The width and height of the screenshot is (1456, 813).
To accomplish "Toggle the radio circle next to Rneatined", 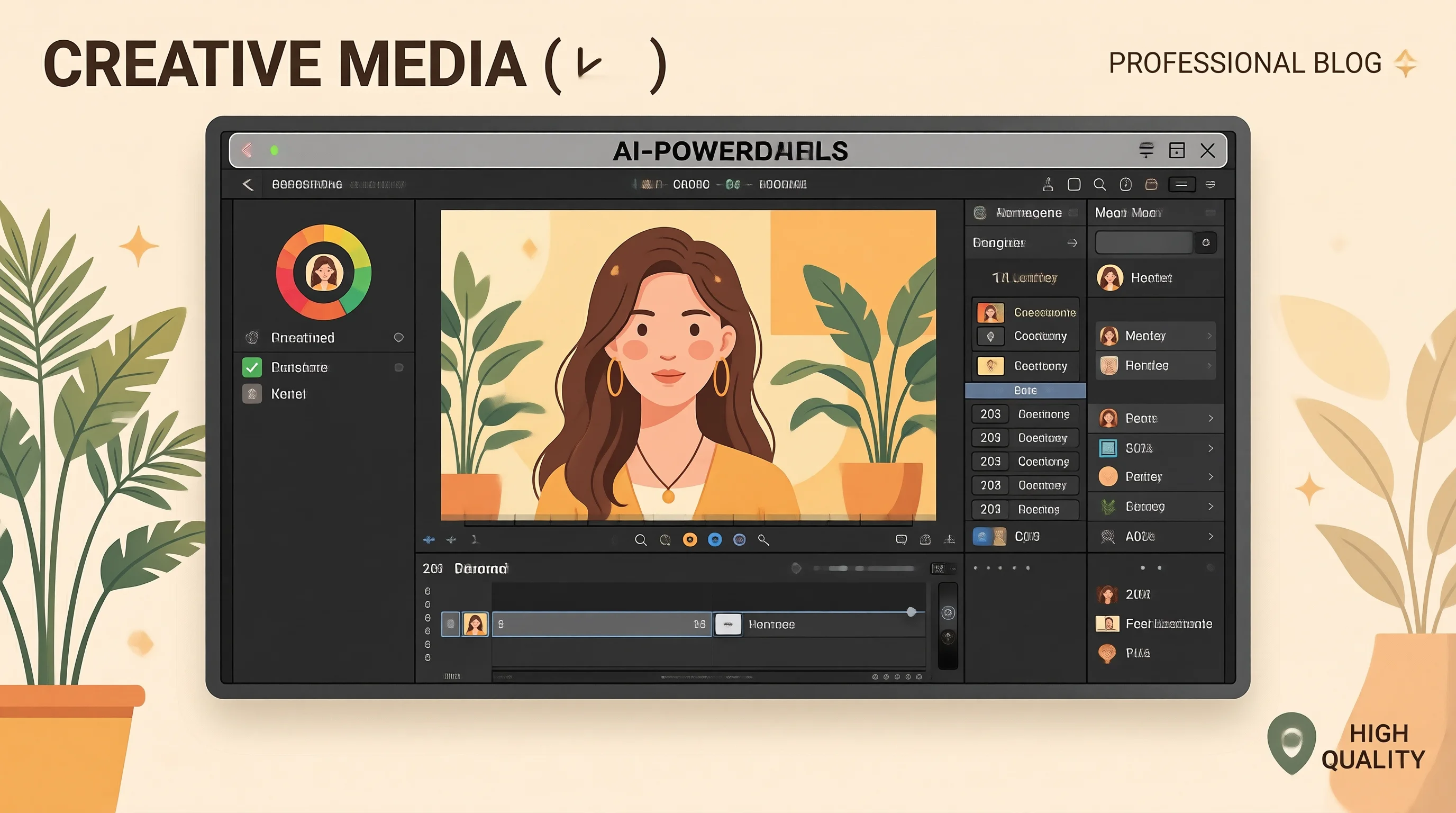I will click(398, 338).
